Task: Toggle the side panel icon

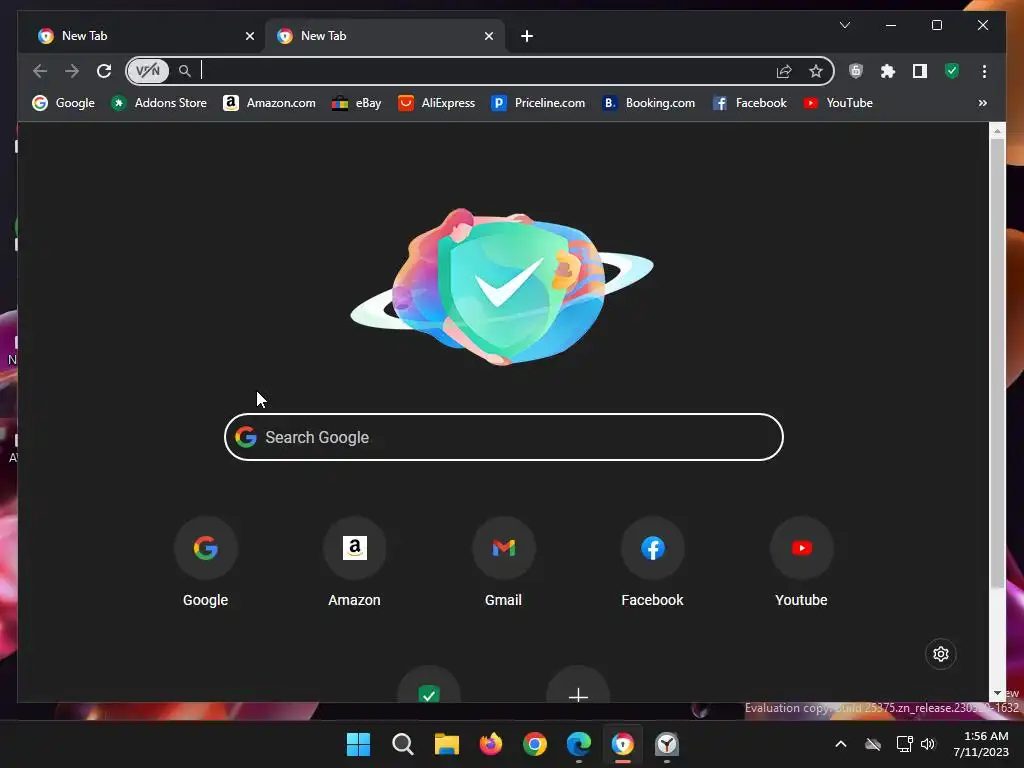Action: point(920,71)
